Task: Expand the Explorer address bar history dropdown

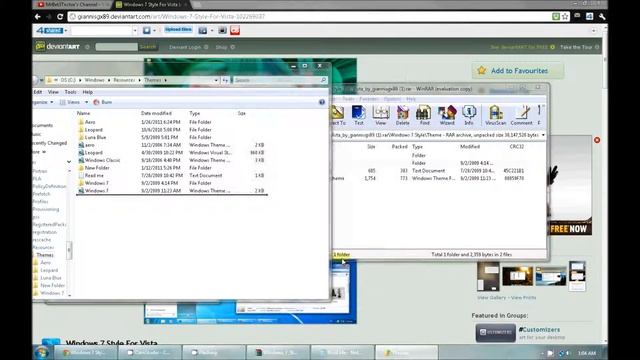Action: [216, 80]
